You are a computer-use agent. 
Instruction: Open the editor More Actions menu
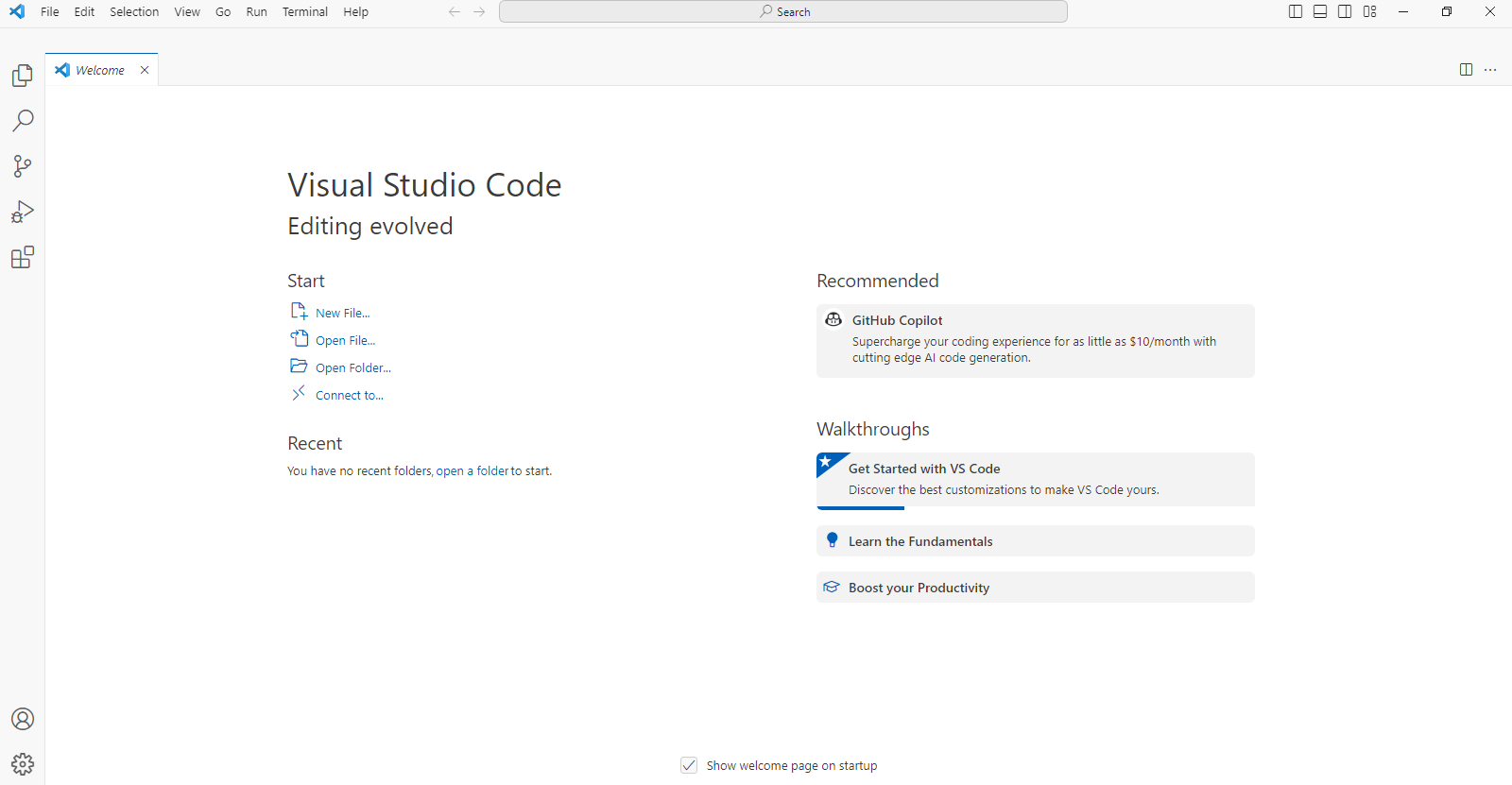(1490, 70)
